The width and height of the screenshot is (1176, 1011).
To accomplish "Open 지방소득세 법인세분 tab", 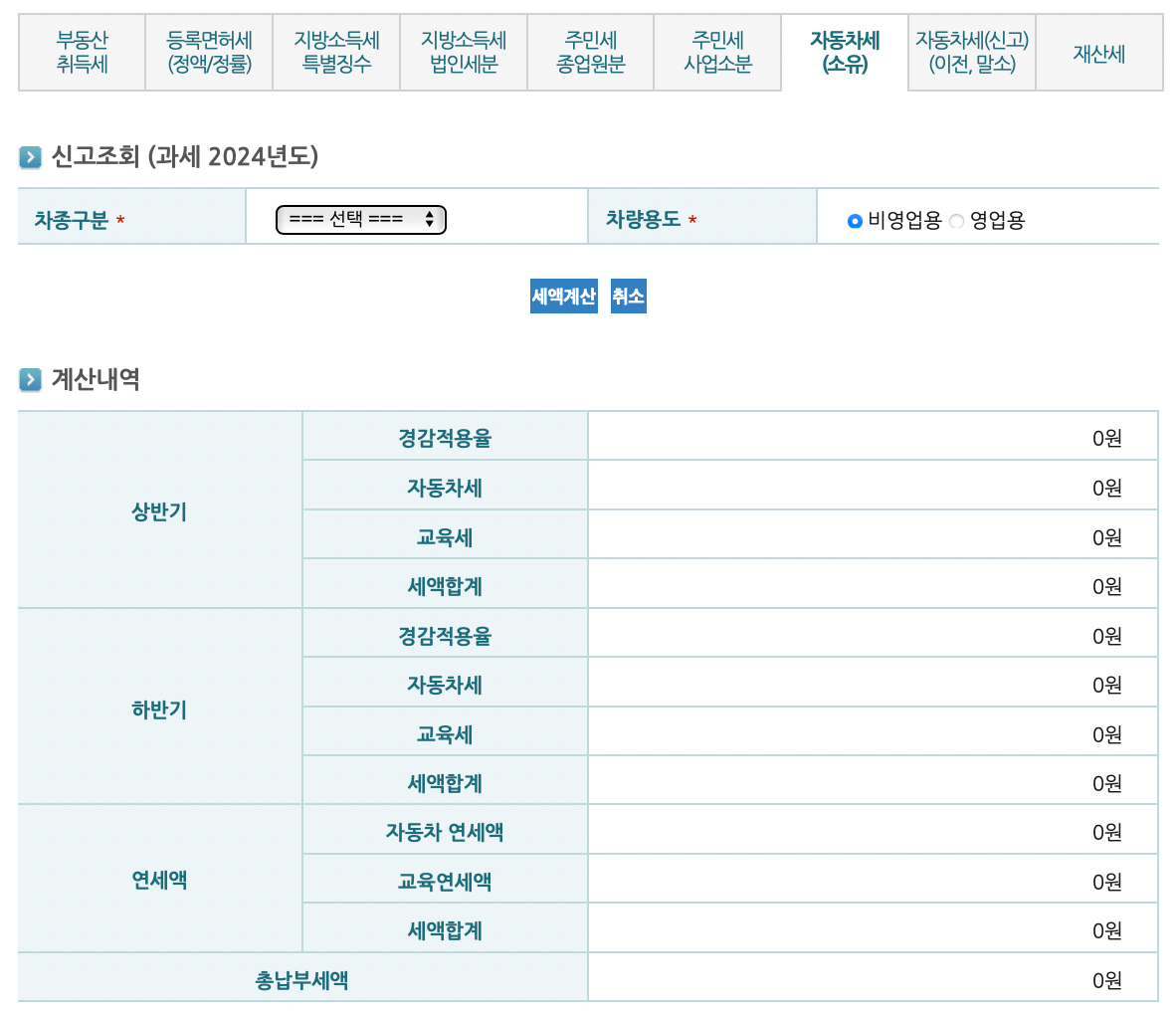I will coord(464,53).
